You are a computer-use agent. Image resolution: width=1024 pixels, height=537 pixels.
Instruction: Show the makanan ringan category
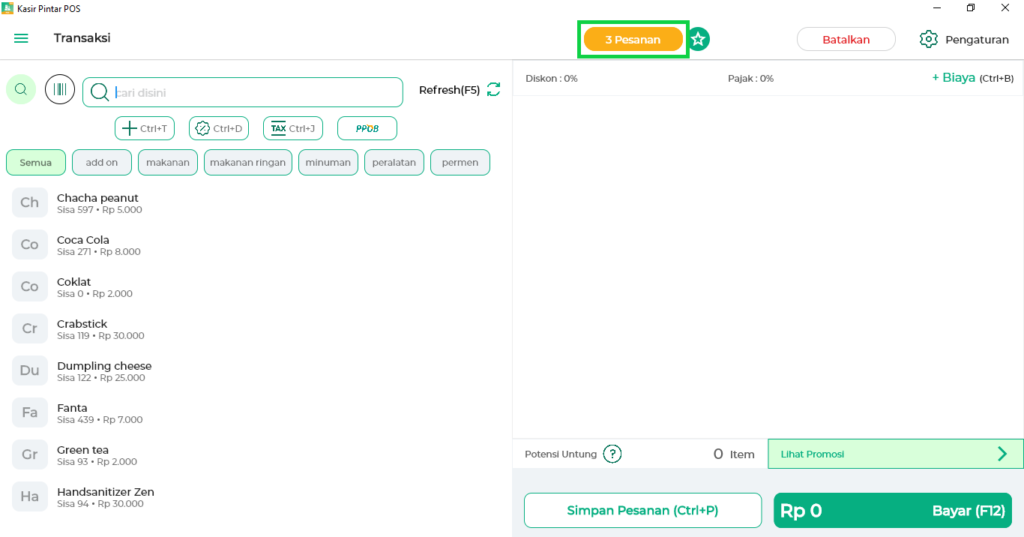click(248, 162)
